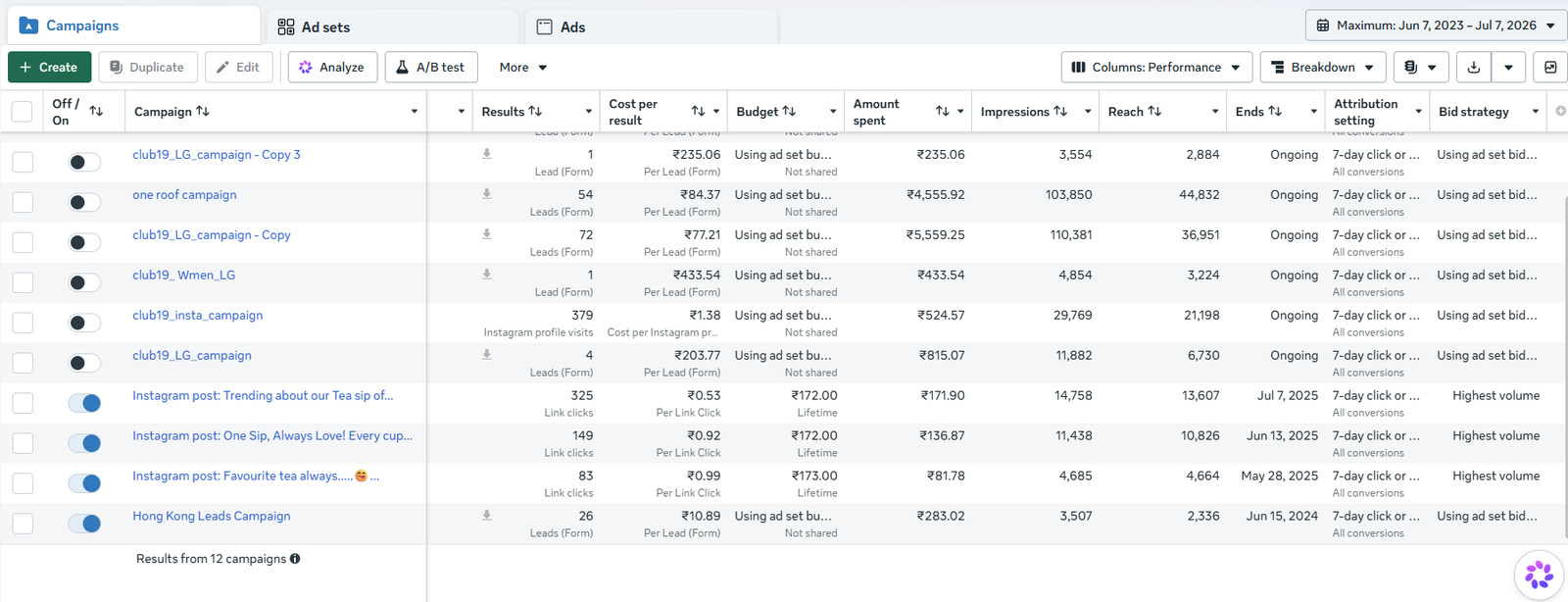Open Columns: Performance dropdown
The height and width of the screenshot is (602, 1568).
1156,68
